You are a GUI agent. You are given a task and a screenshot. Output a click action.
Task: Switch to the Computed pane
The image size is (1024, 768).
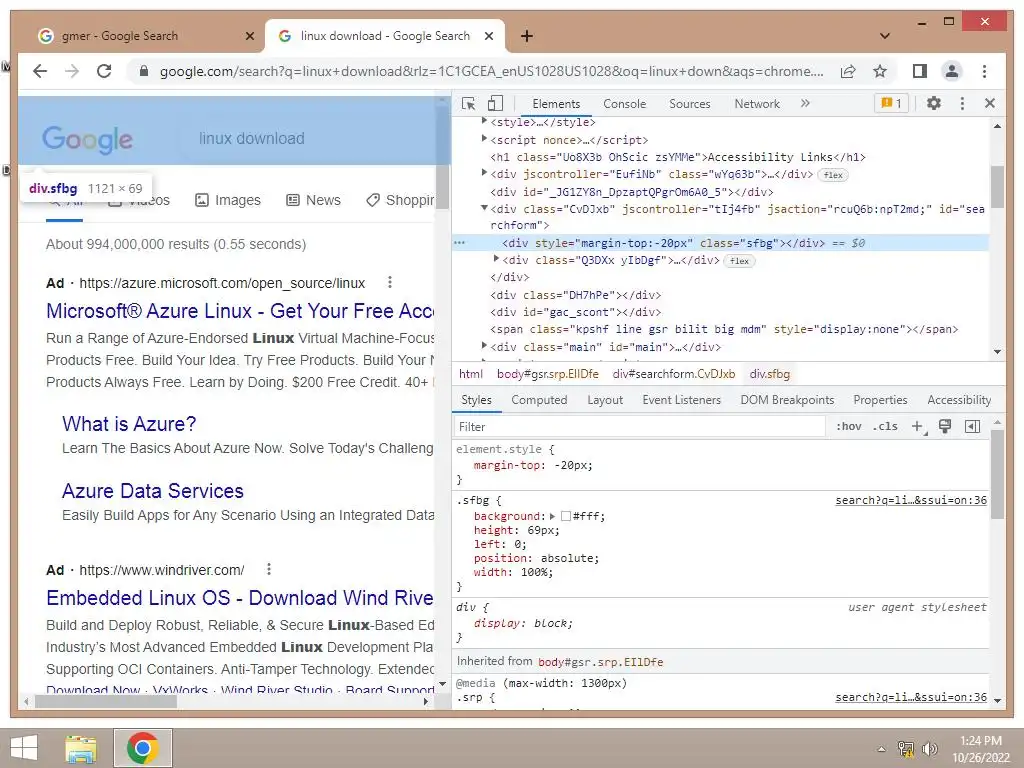539,400
